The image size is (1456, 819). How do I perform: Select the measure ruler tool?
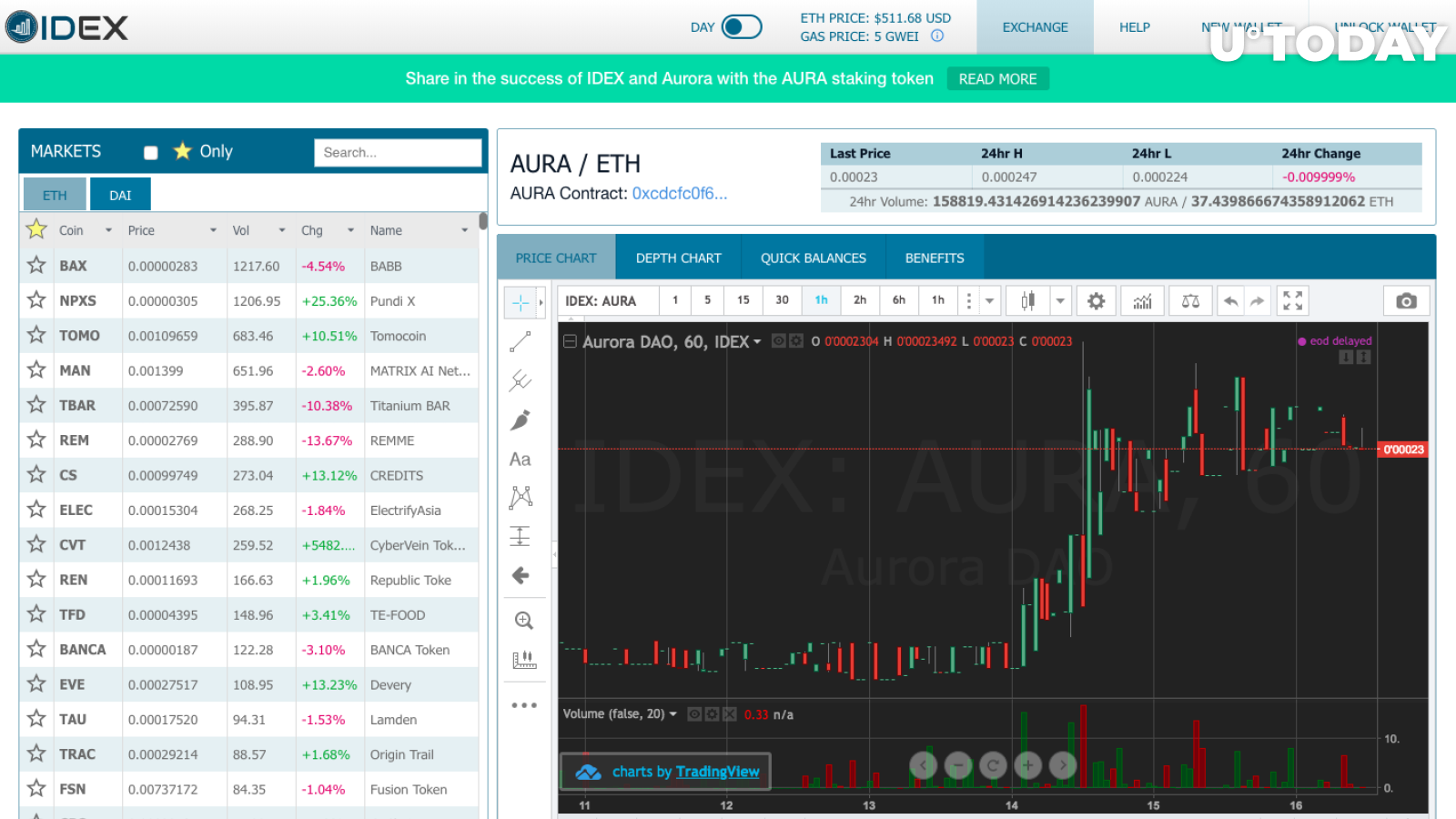(x=524, y=660)
